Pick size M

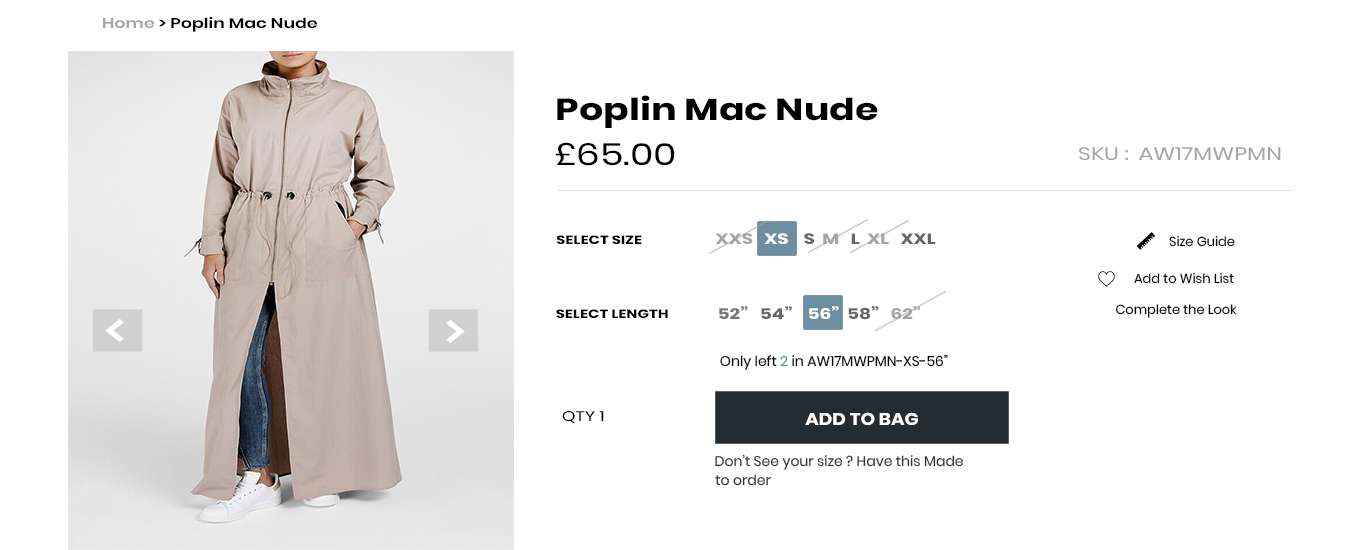point(831,239)
